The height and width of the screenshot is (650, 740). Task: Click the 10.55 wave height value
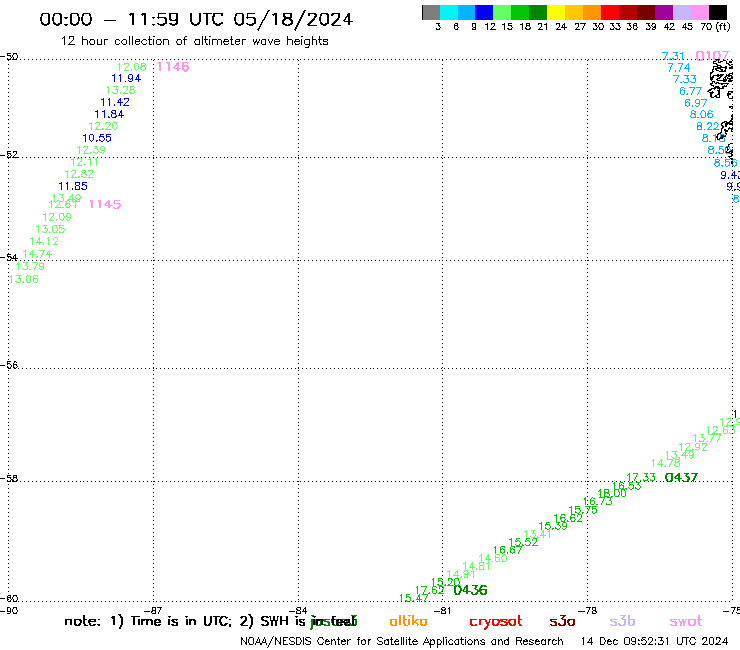[97, 138]
